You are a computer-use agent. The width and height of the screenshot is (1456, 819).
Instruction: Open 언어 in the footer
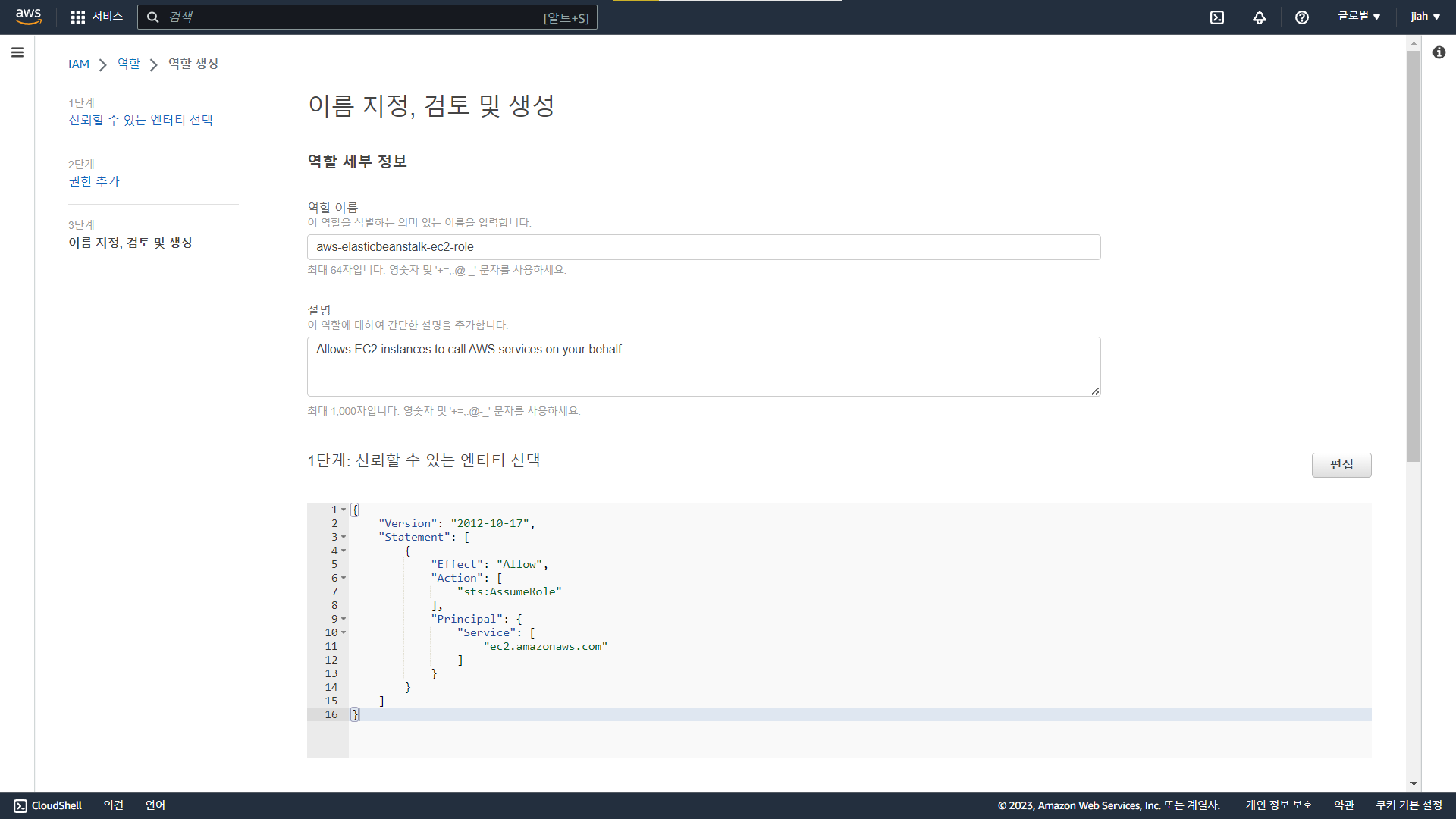[x=155, y=805]
